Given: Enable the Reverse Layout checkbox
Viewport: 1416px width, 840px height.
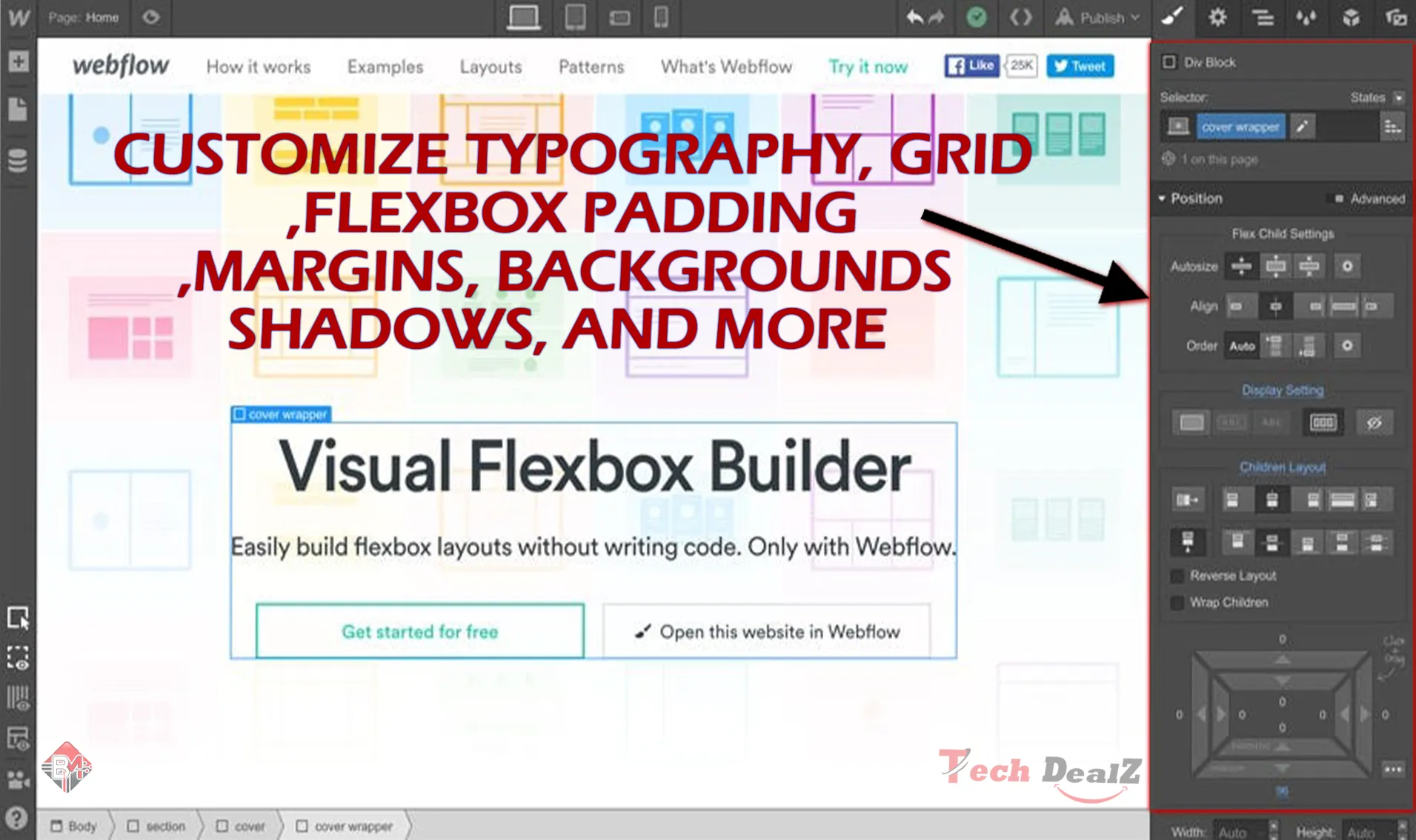Looking at the screenshot, I should coord(1177,576).
